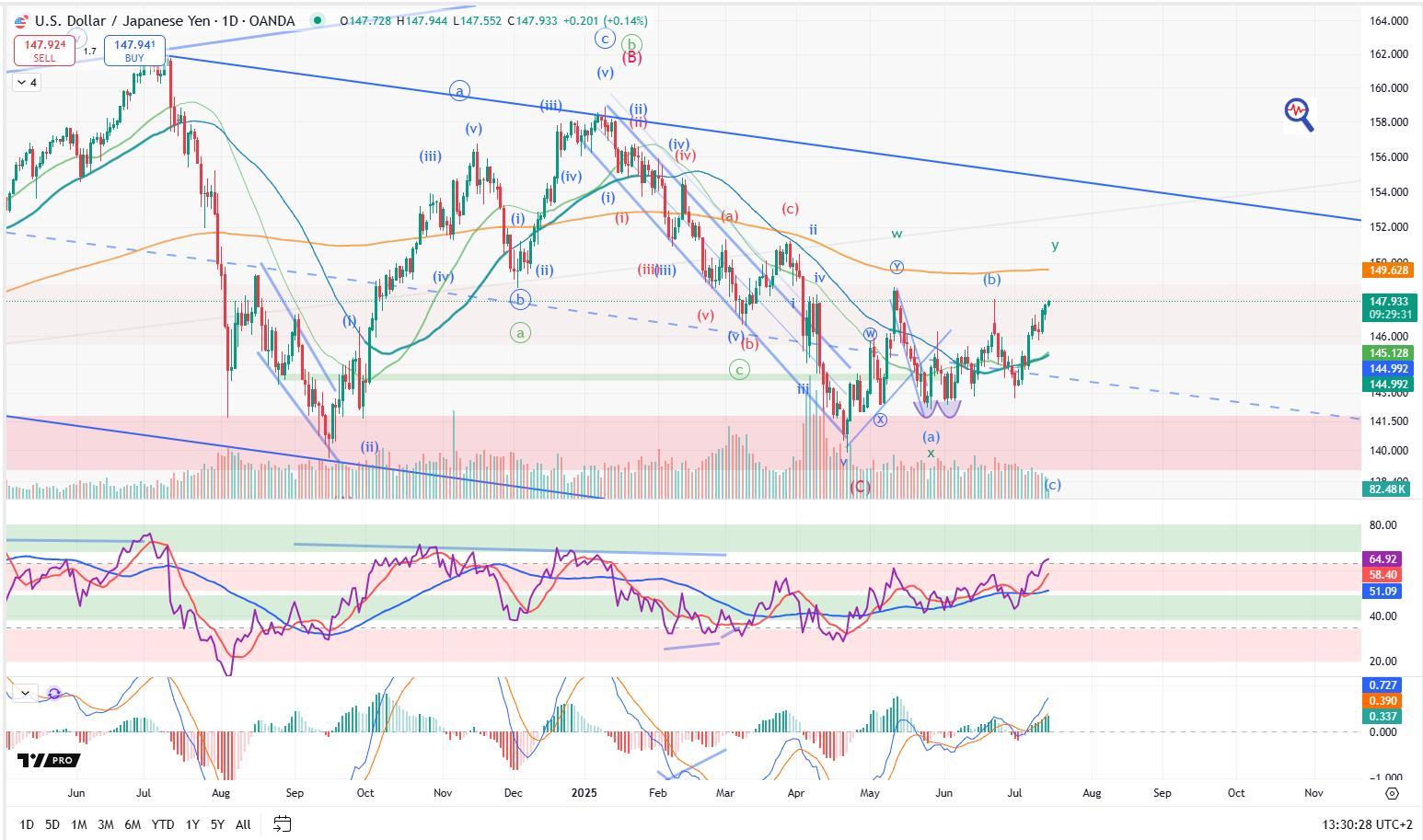This screenshot has width=1423, height=840.
Task: Click the Aug label left of Sep
Action: (221, 792)
